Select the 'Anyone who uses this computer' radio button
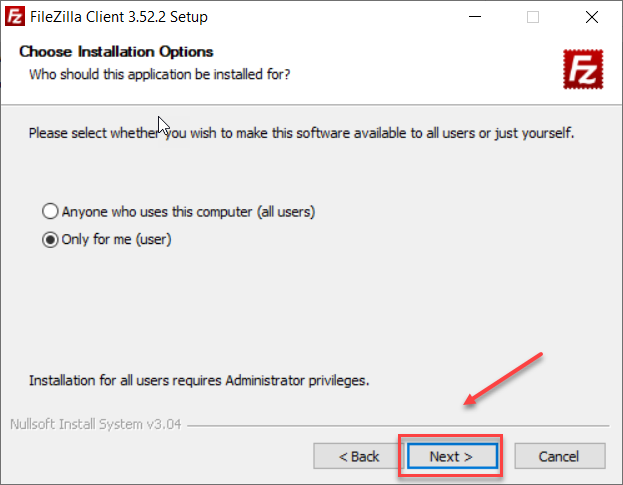623x485 pixels. pos(50,212)
